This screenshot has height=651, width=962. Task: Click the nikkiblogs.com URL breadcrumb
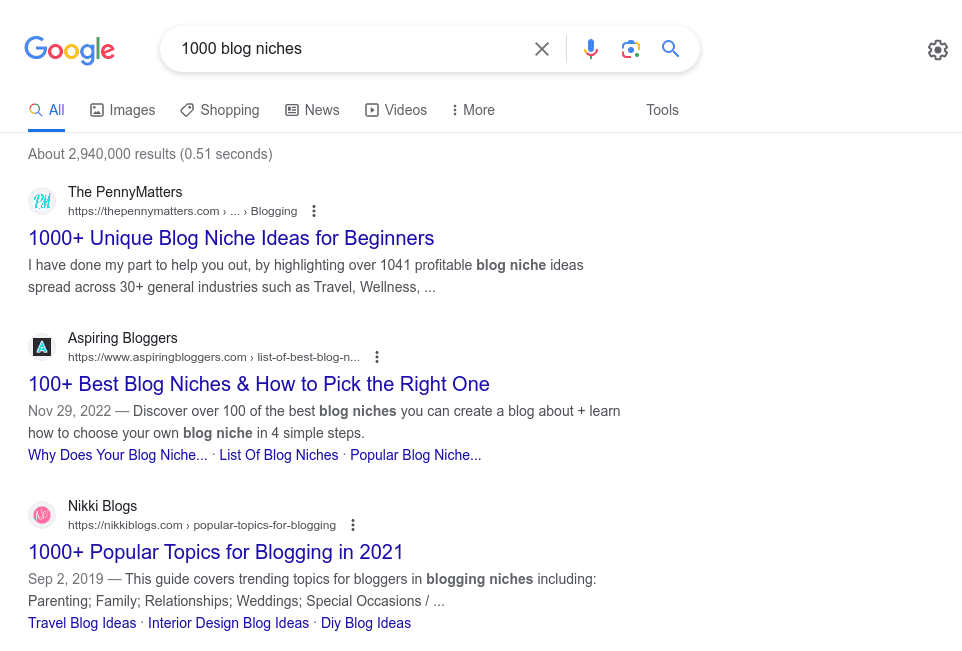[202, 525]
